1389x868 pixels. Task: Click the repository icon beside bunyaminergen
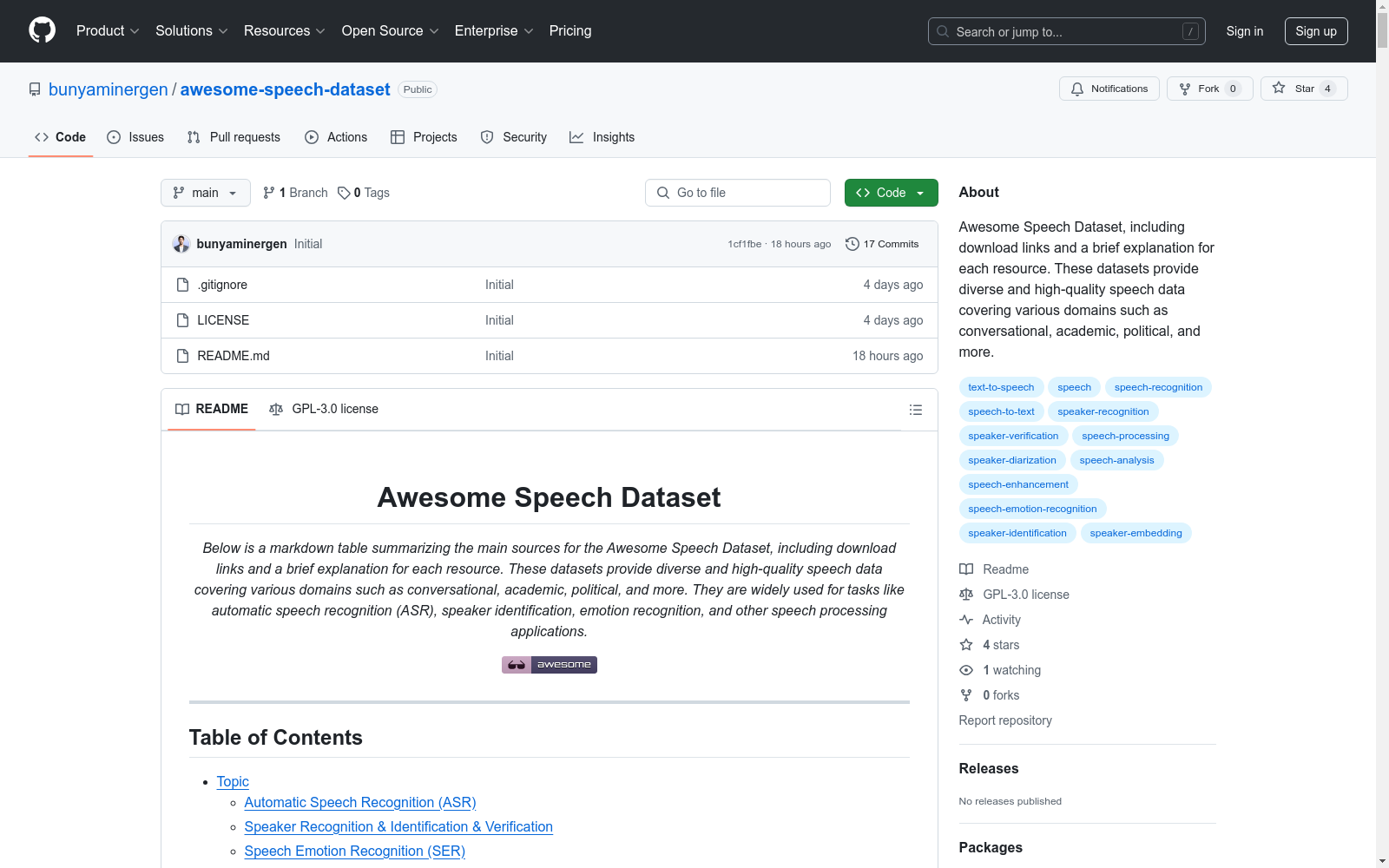35,89
